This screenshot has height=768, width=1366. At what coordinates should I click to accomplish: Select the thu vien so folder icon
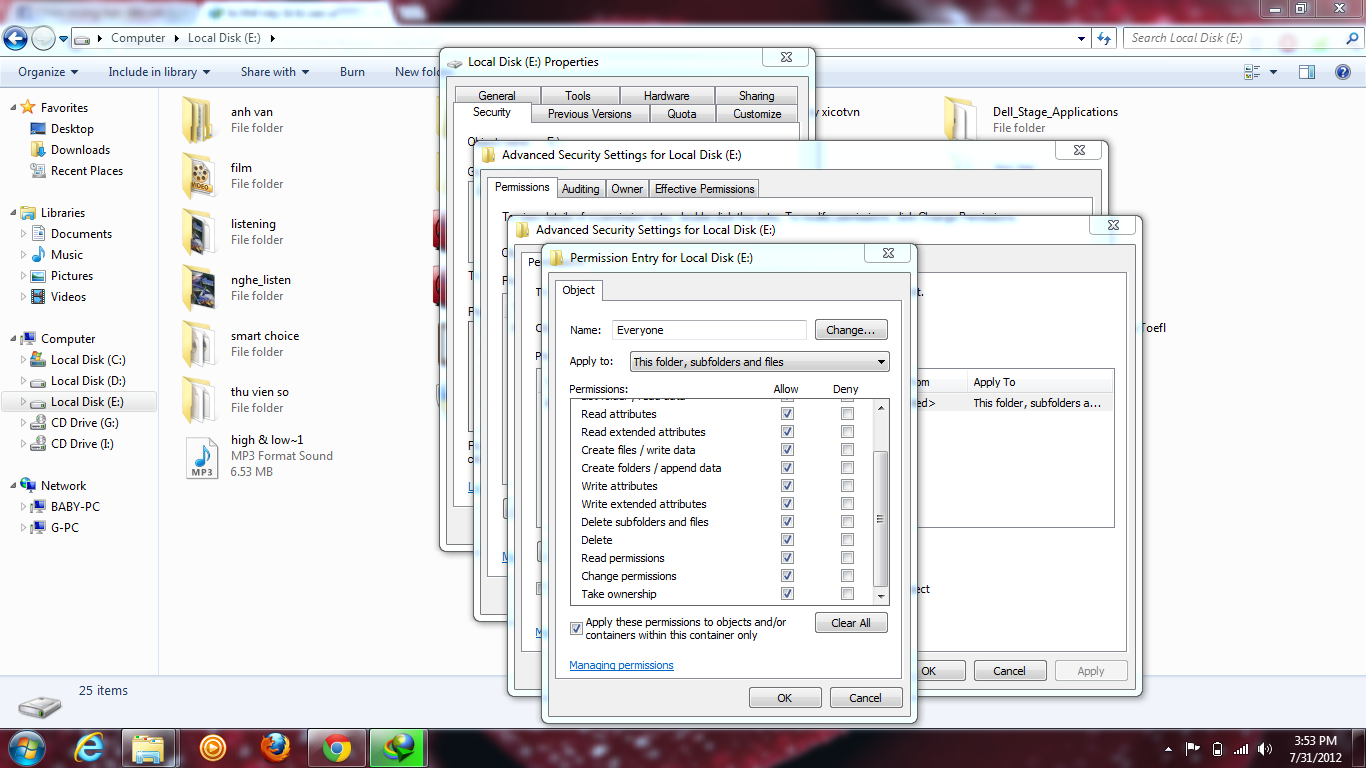point(198,400)
